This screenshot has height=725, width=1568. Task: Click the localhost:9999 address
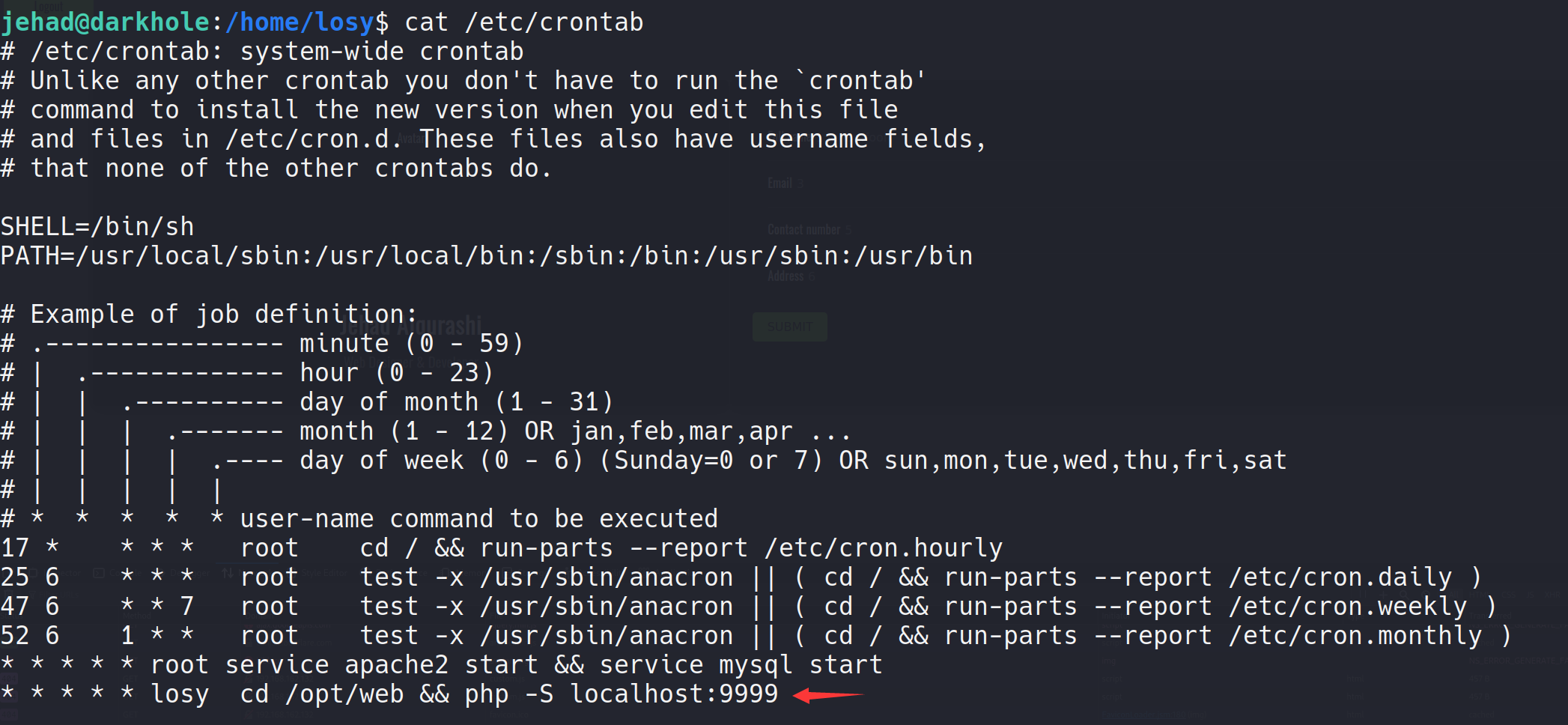coord(674,694)
